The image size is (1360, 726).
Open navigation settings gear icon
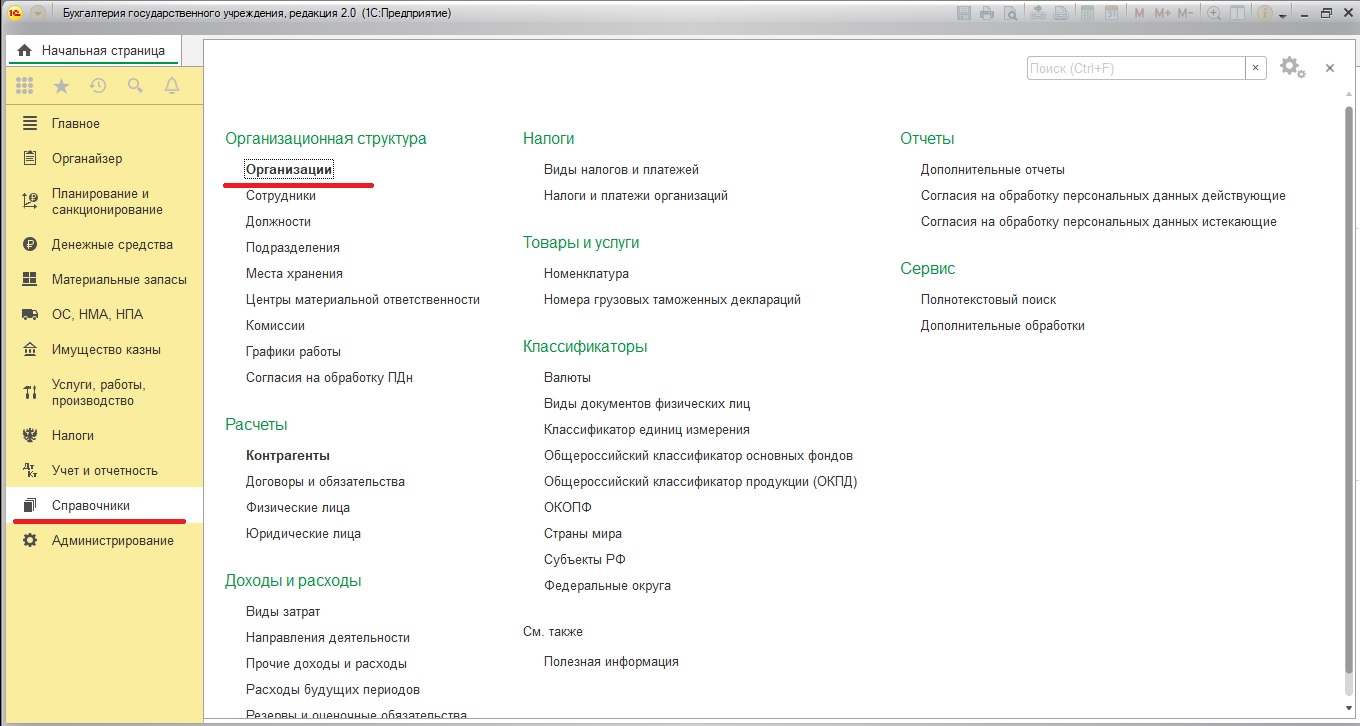1291,67
